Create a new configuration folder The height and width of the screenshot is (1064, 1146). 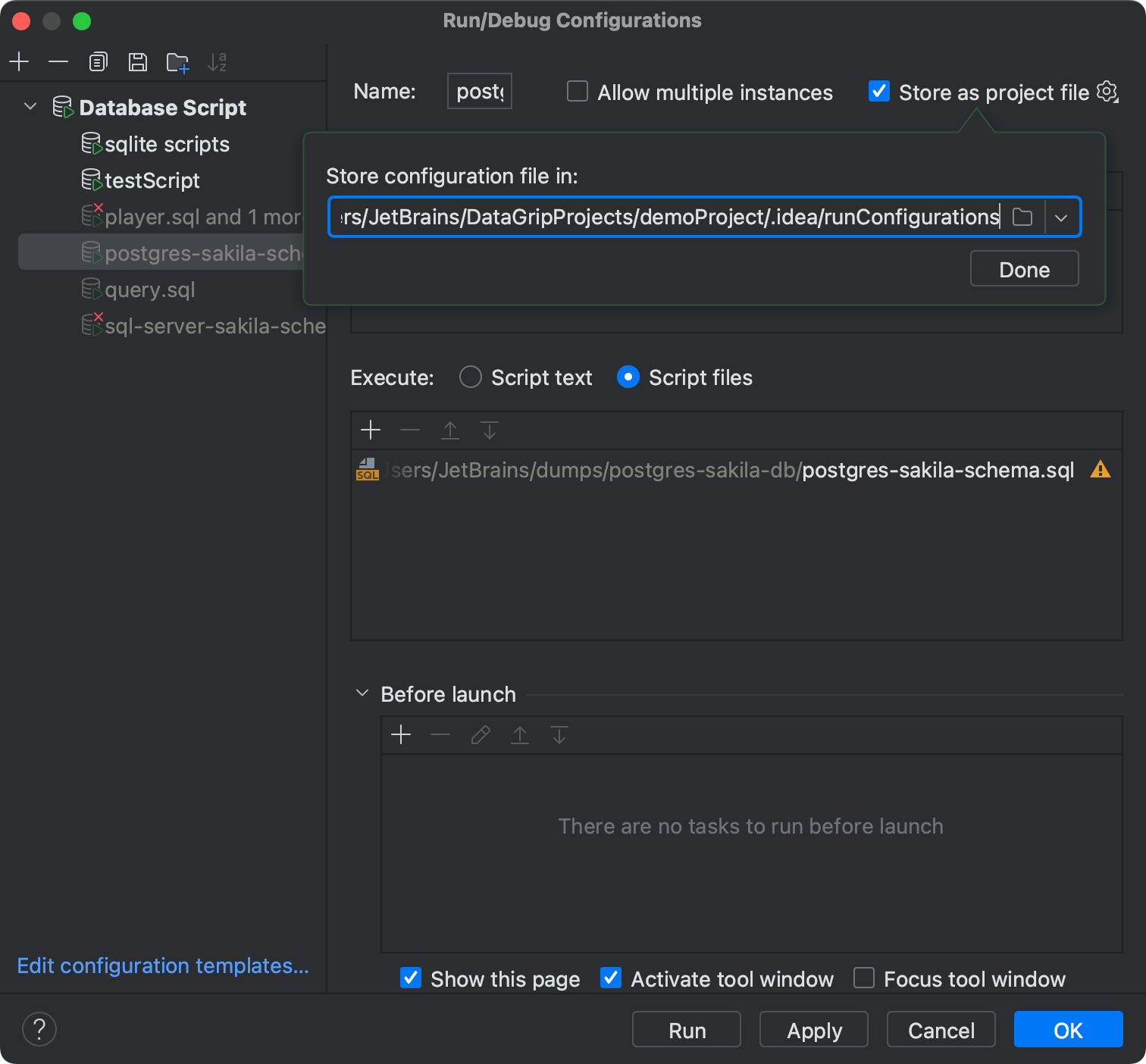tap(177, 61)
